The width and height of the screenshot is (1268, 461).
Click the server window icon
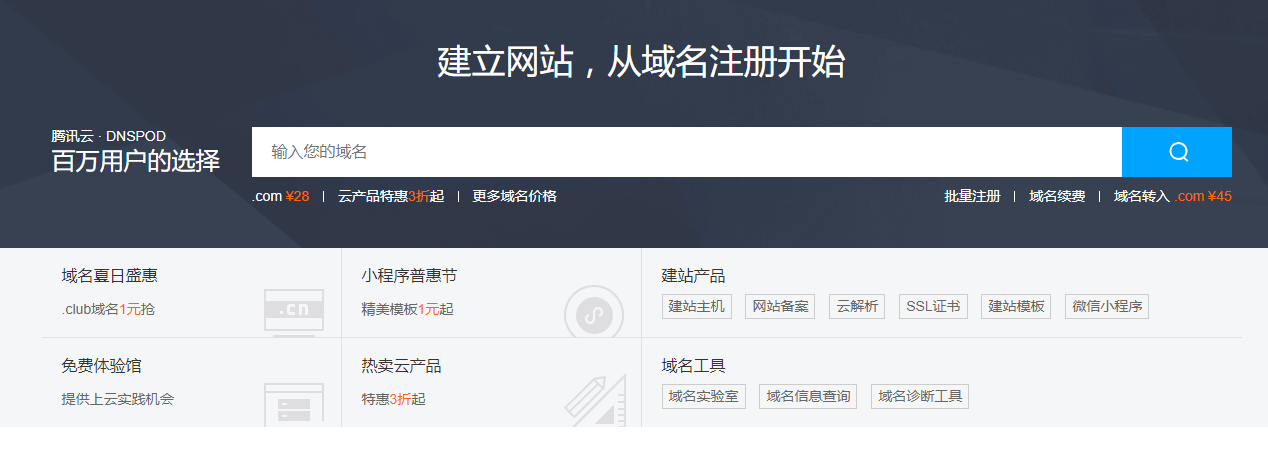click(294, 403)
